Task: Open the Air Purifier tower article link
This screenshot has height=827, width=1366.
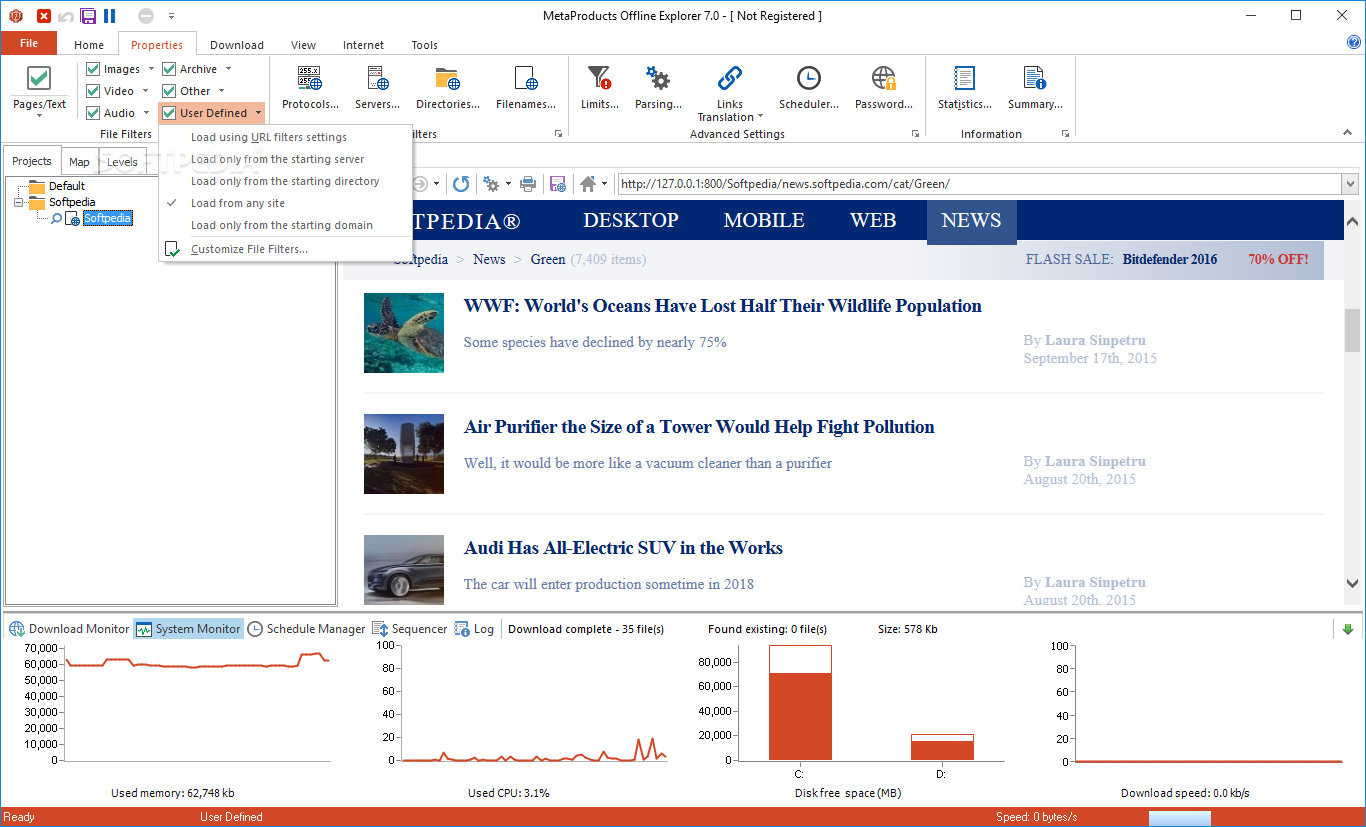Action: pos(699,427)
